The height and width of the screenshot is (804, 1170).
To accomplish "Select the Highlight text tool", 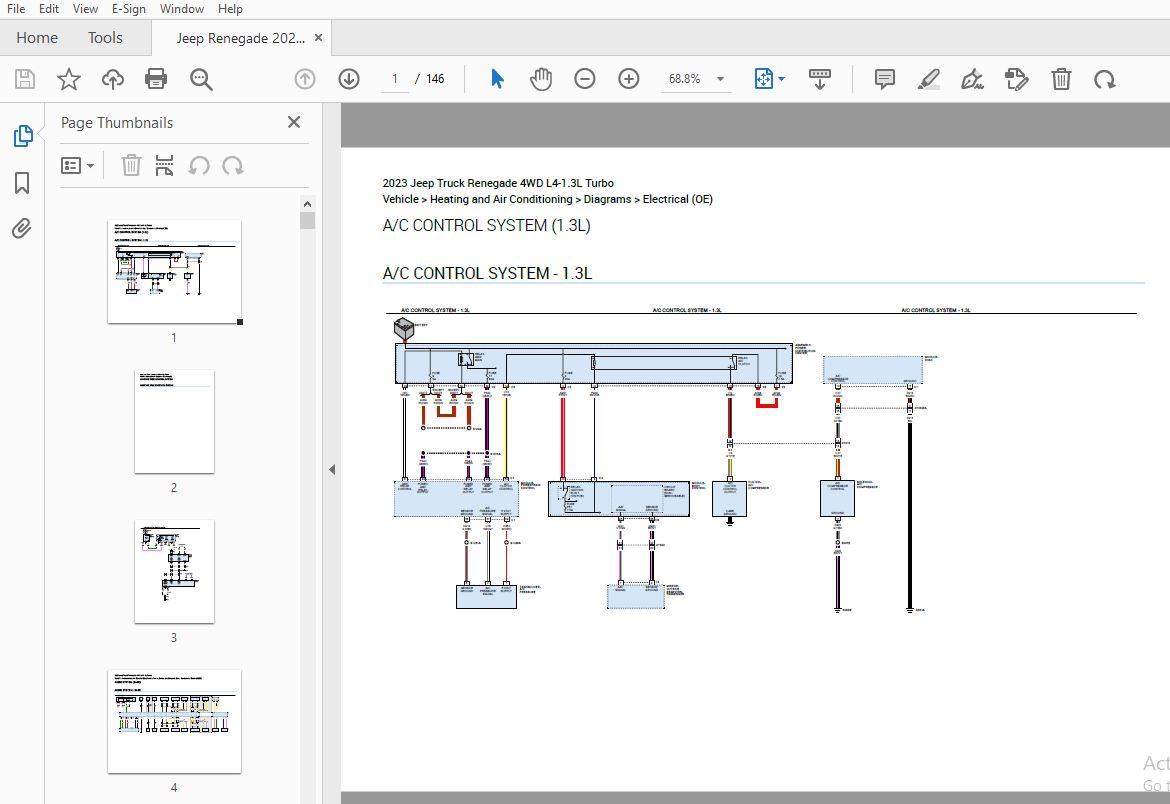I will (928, 79).
